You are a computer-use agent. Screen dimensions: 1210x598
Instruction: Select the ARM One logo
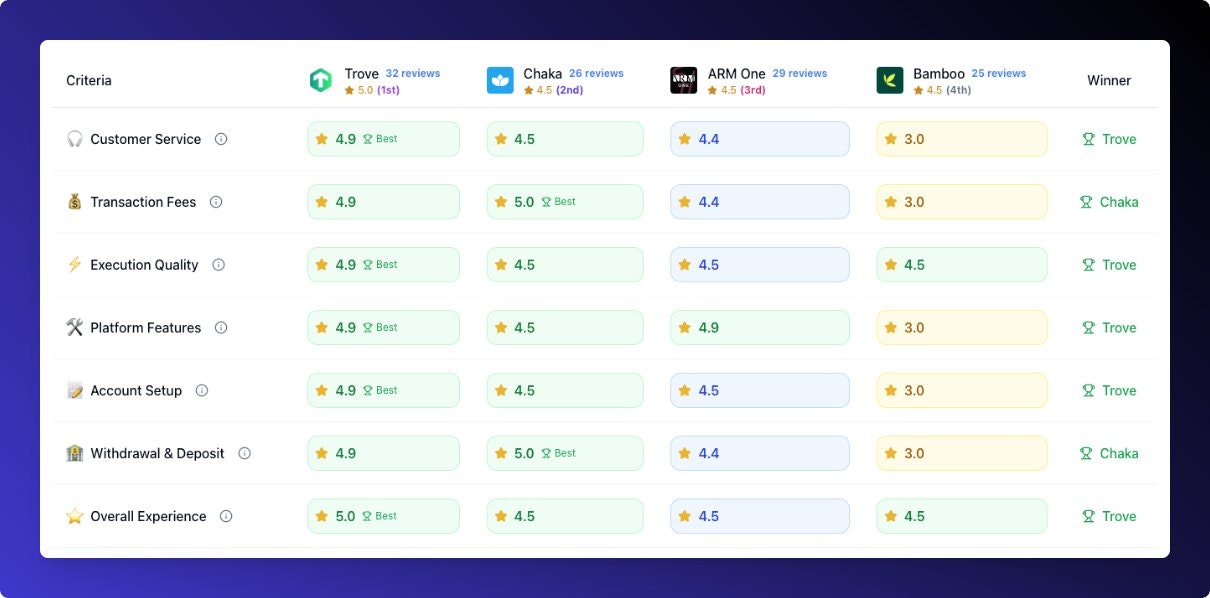pyautogui.click(x=683, y=79)
